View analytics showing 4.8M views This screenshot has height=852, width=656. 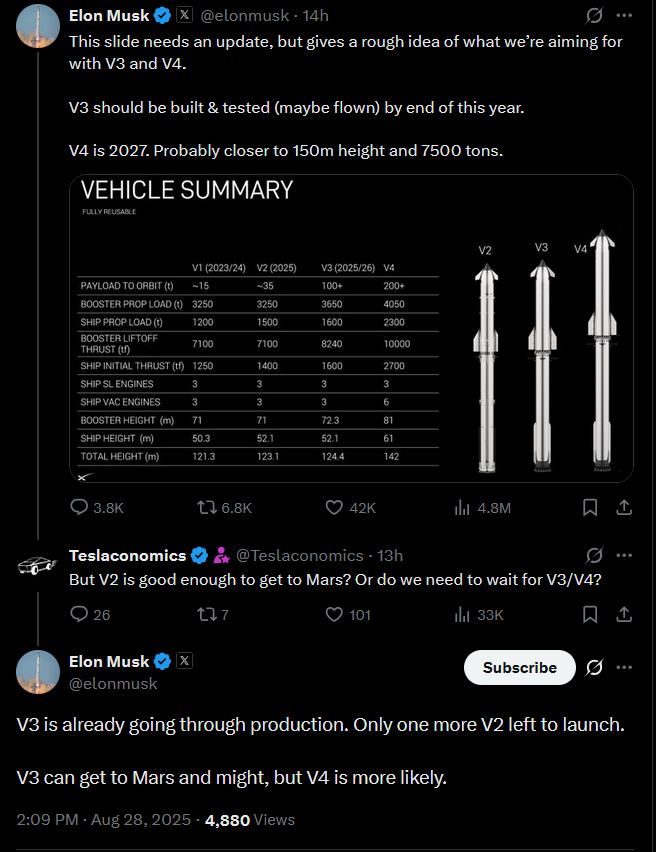(462, 507)
